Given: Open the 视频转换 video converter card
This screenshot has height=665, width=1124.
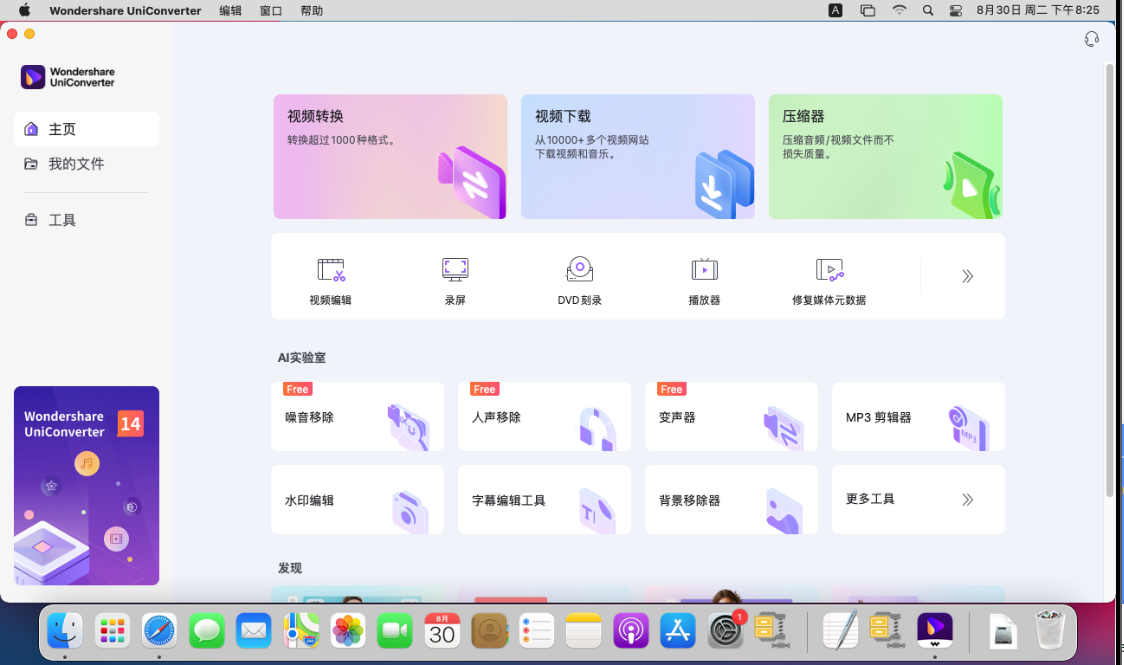Looking at the screenshot, I should click(390, 156).
